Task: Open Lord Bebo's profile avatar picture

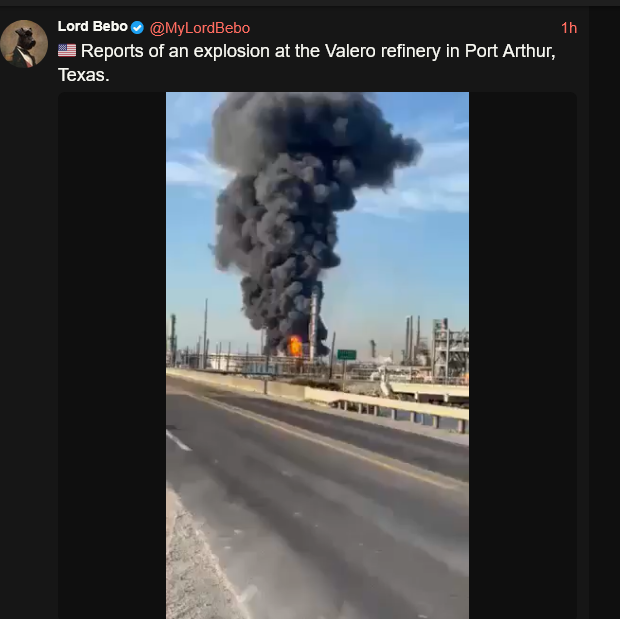Action: [x=24, y=44]
